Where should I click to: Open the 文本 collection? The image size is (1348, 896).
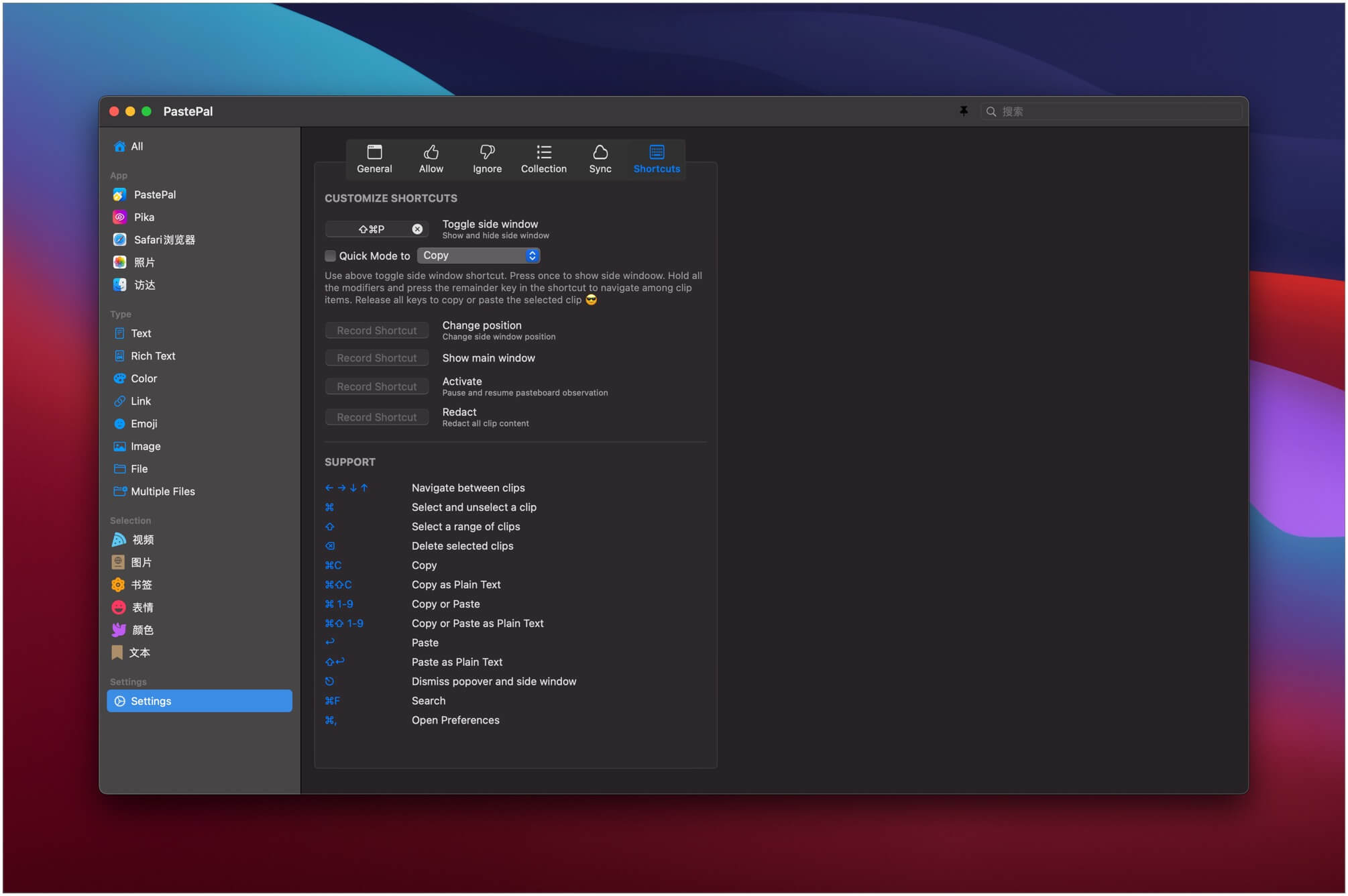click(x=199, y=653)
